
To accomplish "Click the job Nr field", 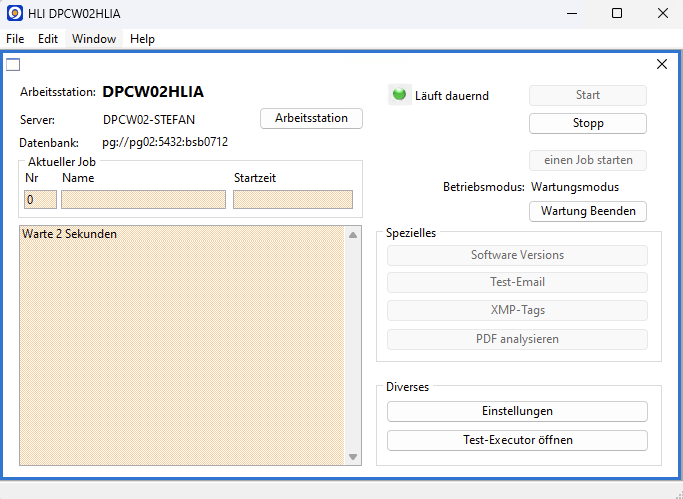I will click(x=40, y=200).
